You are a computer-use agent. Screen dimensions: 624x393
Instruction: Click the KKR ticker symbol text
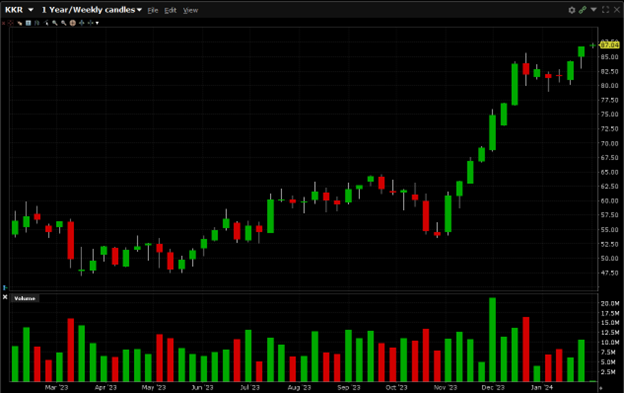coord(14,10)
